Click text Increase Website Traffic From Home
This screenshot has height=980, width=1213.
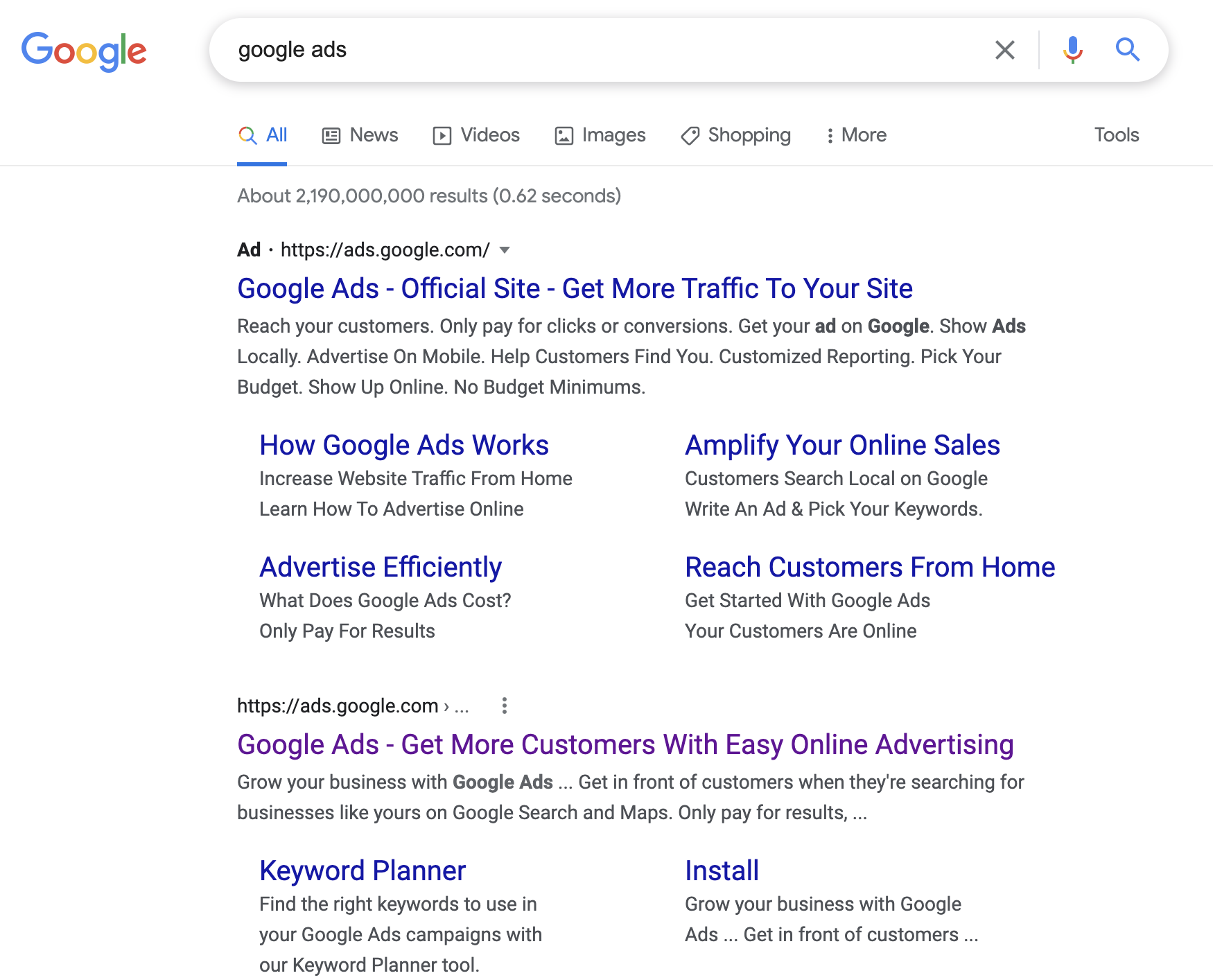click(416, 479)
